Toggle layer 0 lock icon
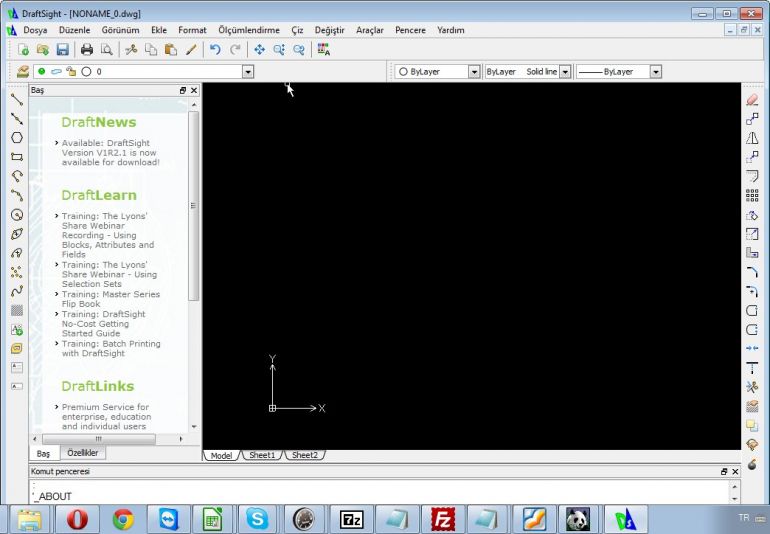This screenshot has width=770, height=534. tap(71, 72)
